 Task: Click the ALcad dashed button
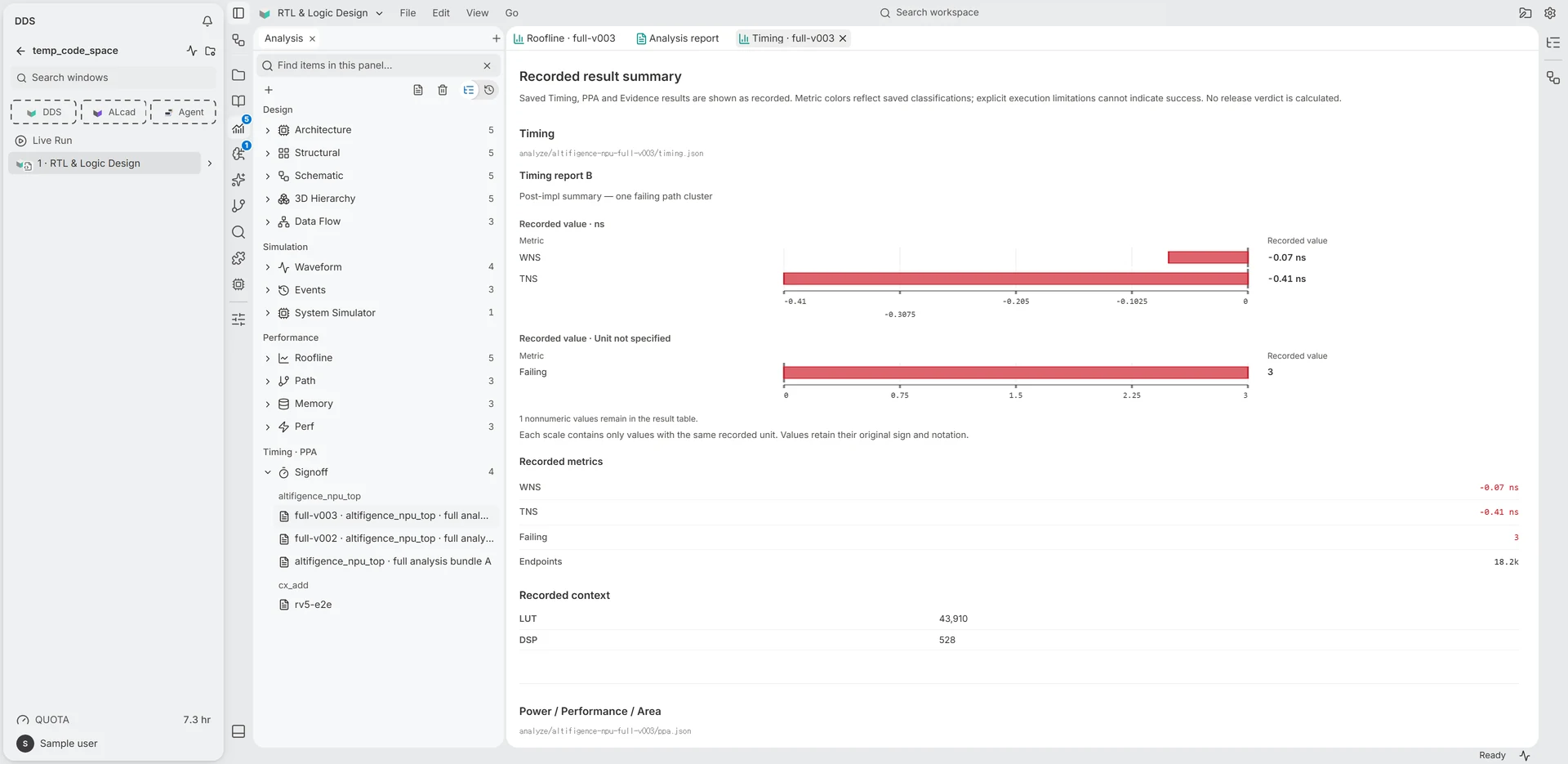point(114,112)
